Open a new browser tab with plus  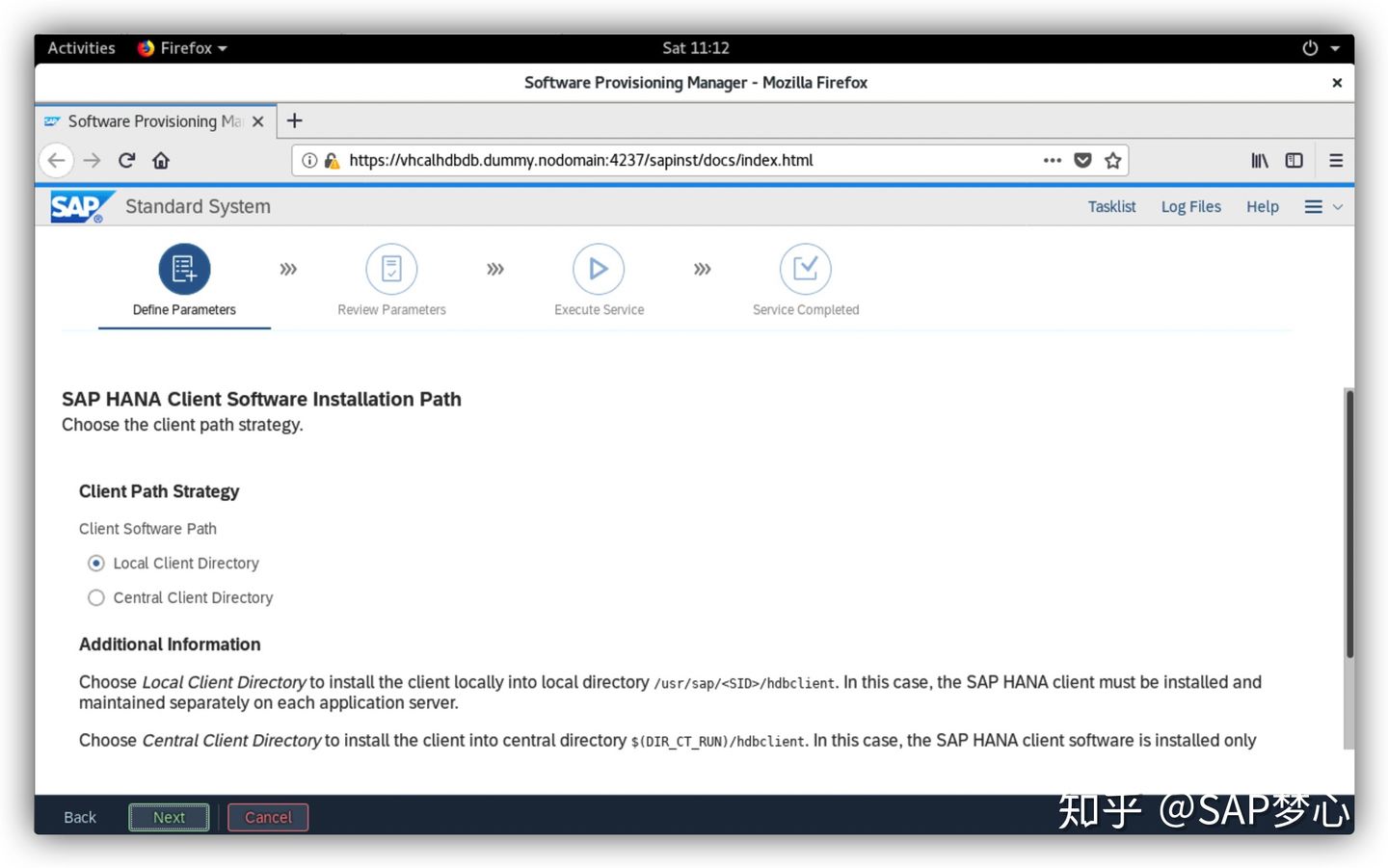(295, 120)
